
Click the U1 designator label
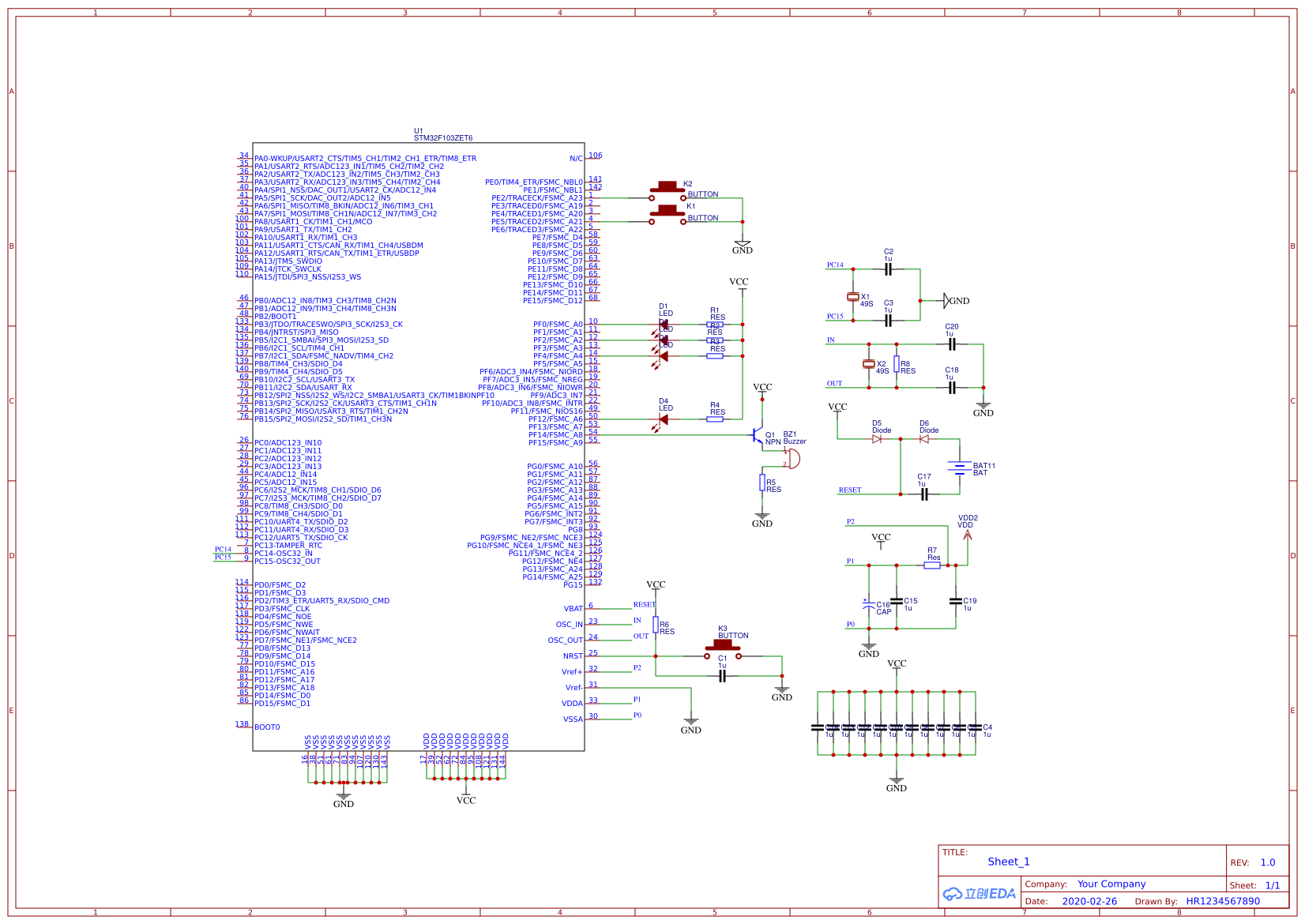point(419,131)
